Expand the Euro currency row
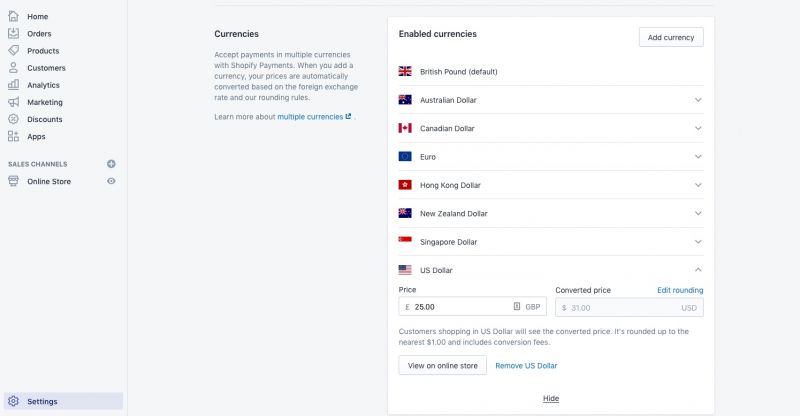Image resolution: width=800 pixels, height=416 pixels. pos(698,157)
